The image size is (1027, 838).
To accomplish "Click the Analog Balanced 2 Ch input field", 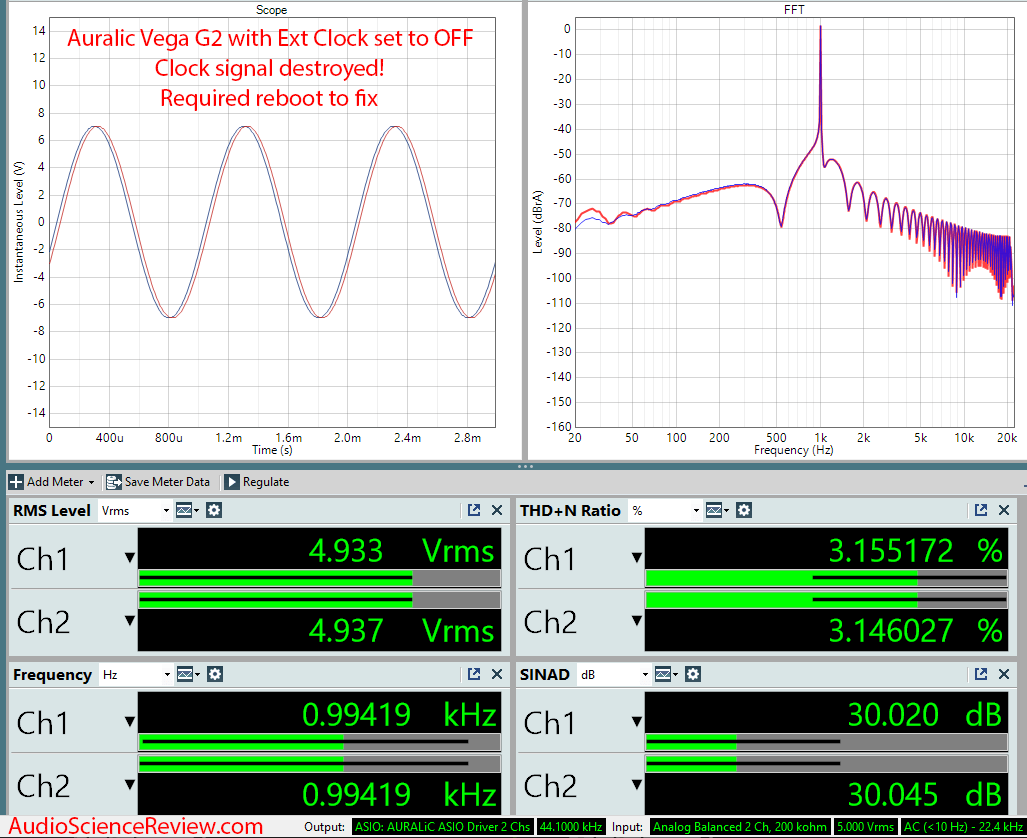I will pyautogui.click(x=740, y=827).
